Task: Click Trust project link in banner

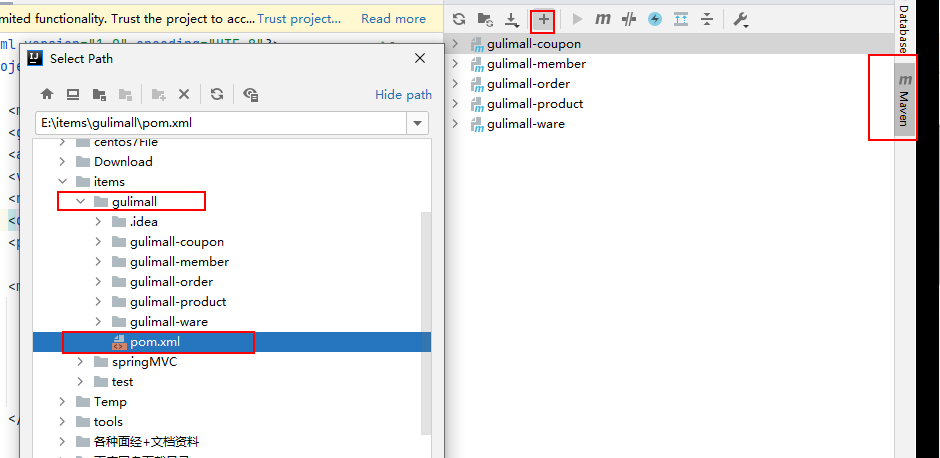Action: [299, 19]
